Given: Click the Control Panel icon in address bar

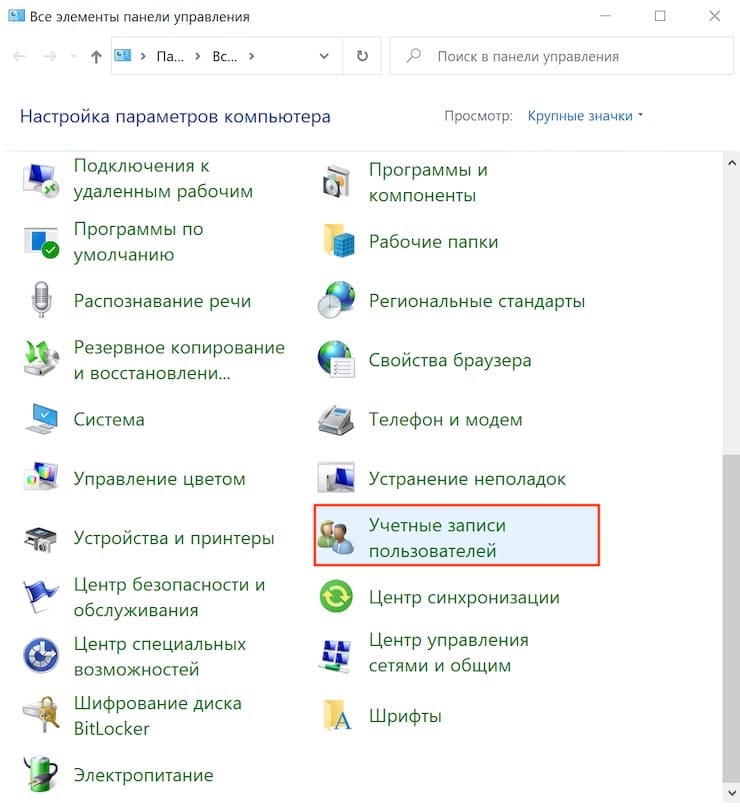Looking at the screenshot, I should coord(122,55).
